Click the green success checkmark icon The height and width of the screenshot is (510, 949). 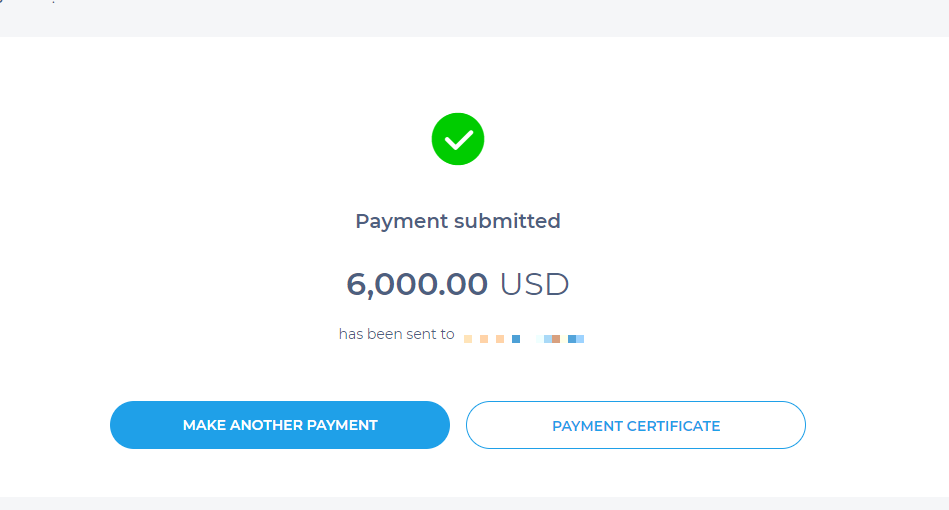click(458, 139)
